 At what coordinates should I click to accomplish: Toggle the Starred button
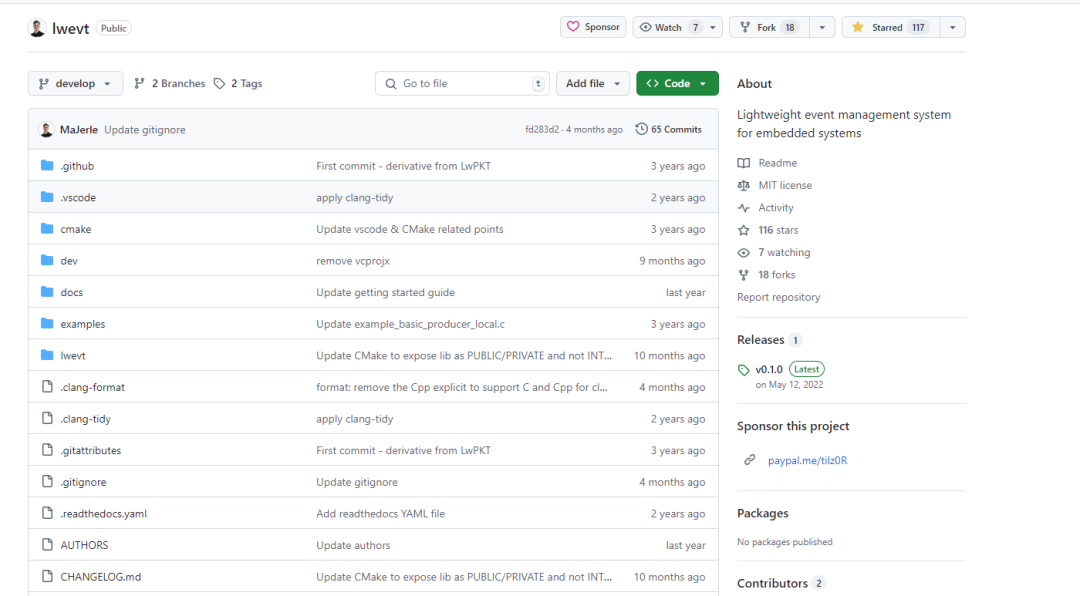tap(889, 27)
